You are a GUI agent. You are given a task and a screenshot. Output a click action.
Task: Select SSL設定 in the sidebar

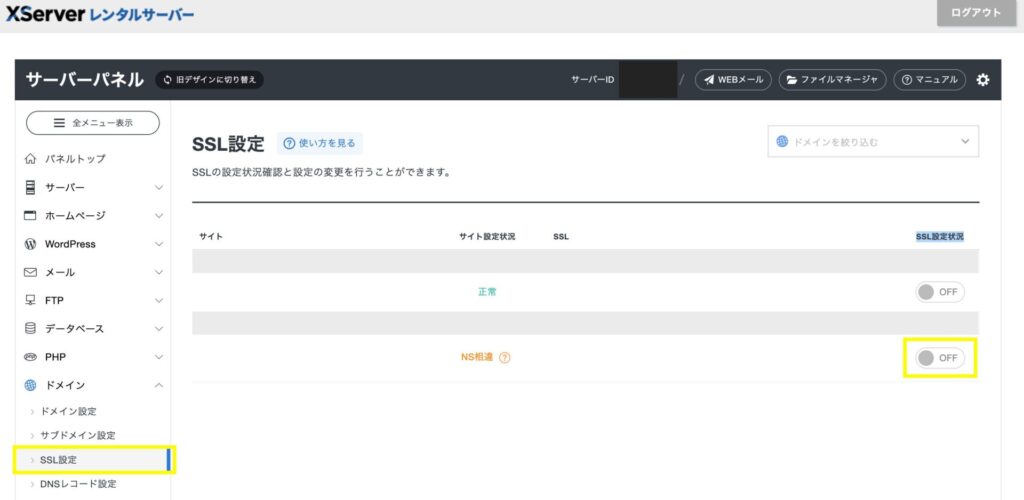[x=58, y=460]
